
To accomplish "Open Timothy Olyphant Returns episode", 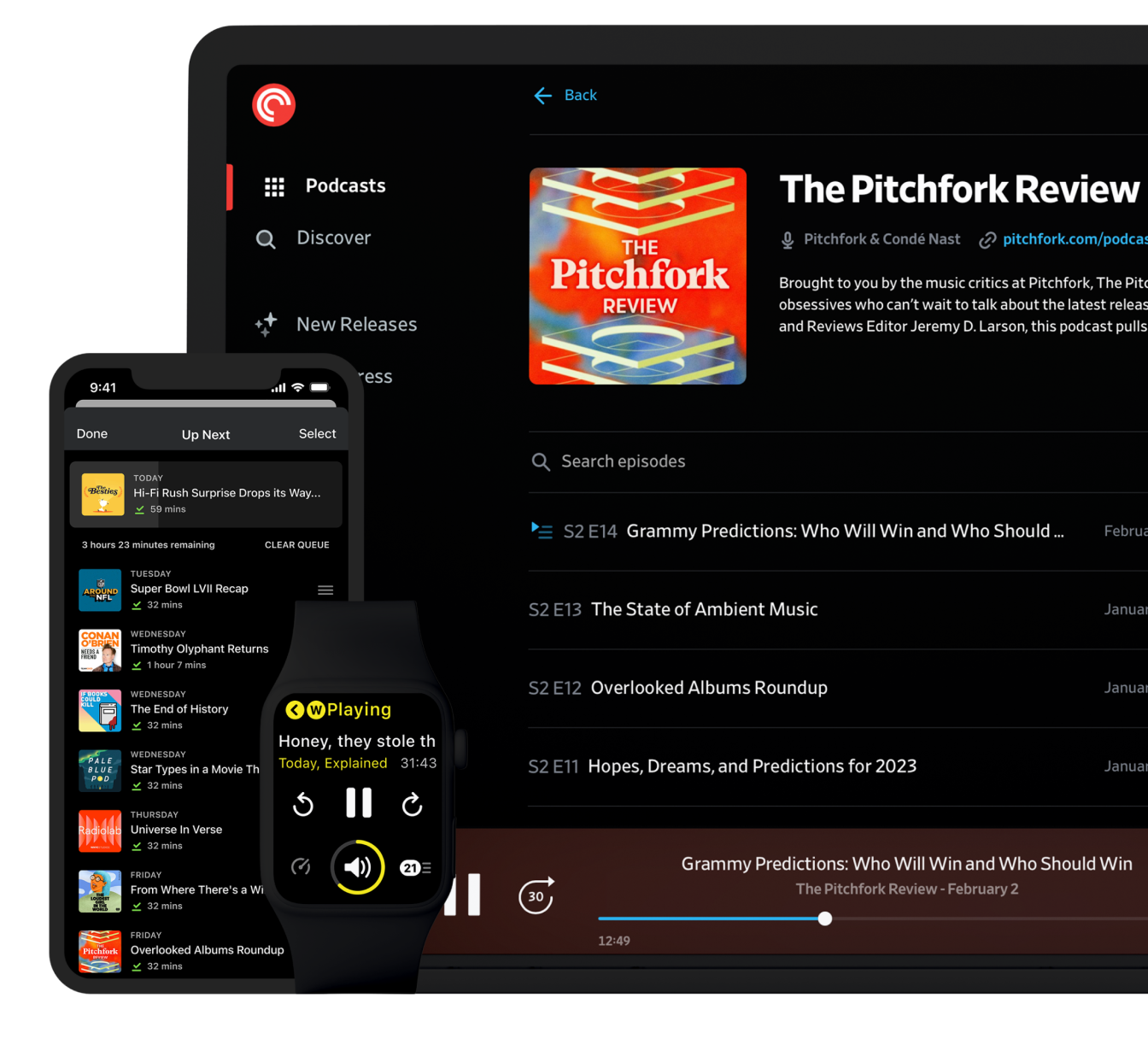I will point(200,649).
